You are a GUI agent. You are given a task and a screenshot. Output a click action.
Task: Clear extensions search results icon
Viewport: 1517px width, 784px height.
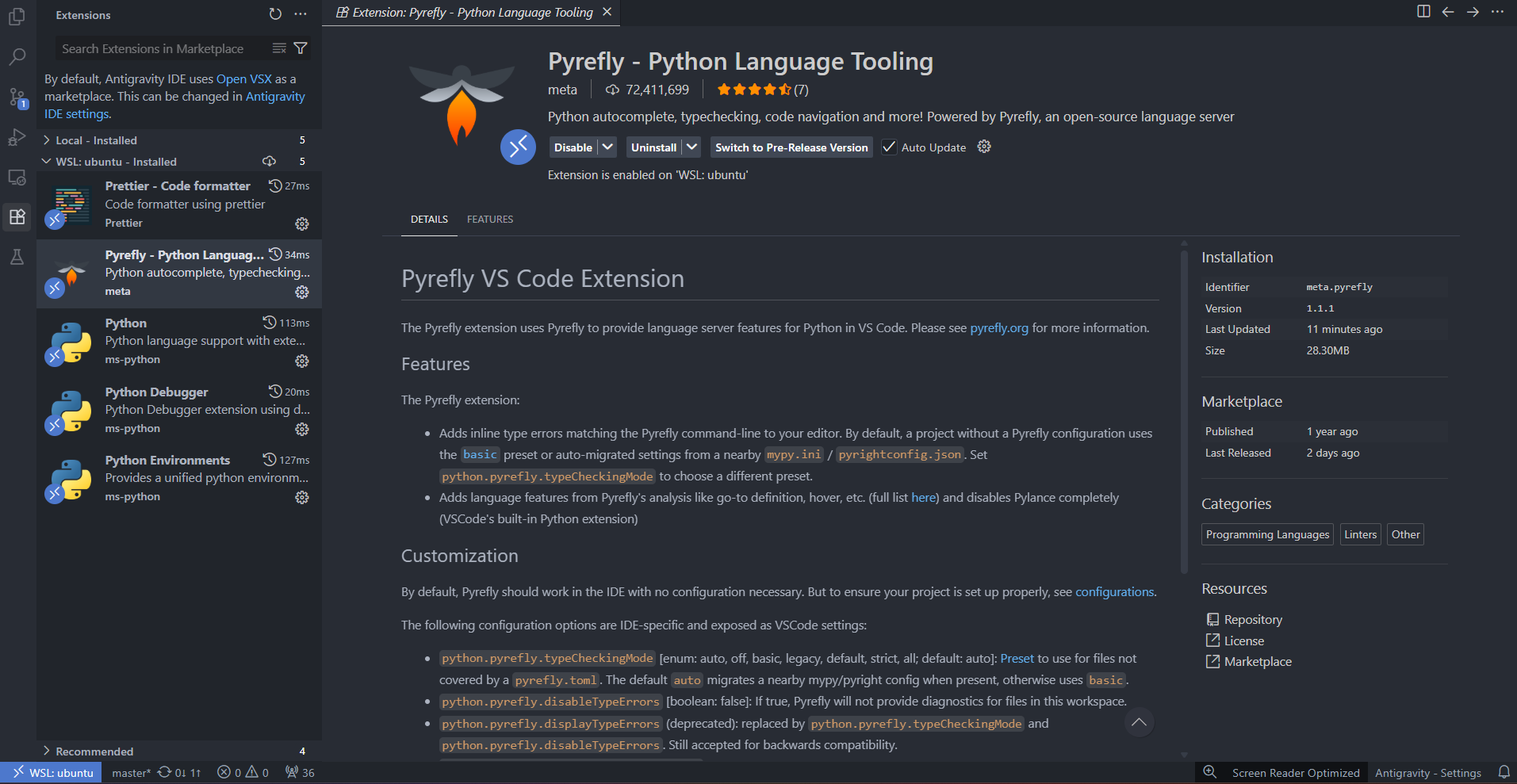[279, 48]
